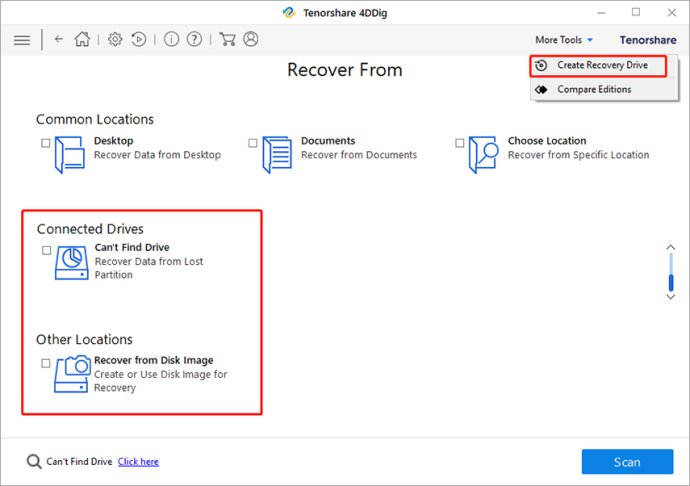Click the Tenorshare brand link
Screen dimensions: 690x486
(x=648, y=40)
